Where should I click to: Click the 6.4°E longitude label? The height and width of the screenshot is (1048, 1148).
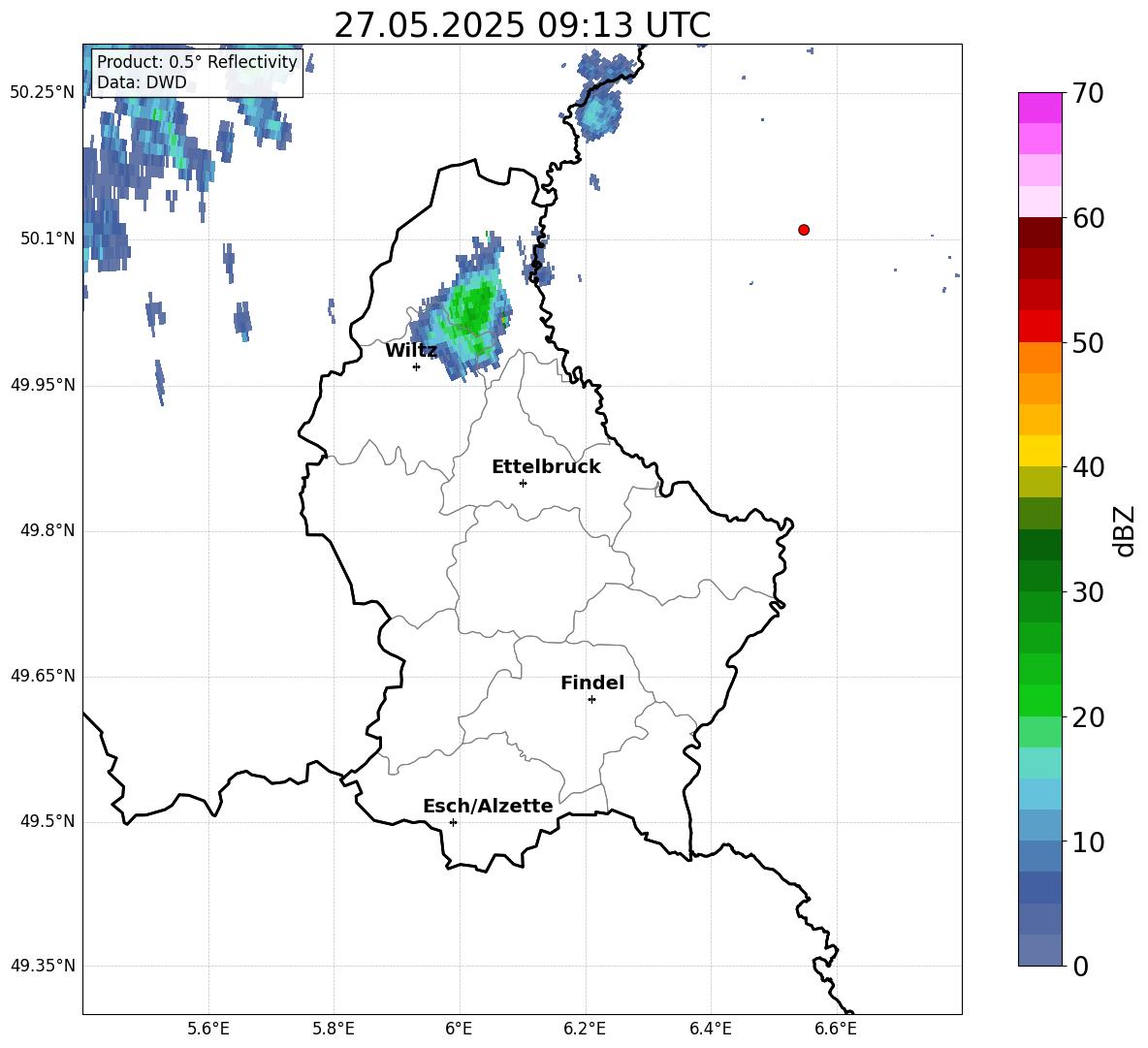[x=710, y=1029]
